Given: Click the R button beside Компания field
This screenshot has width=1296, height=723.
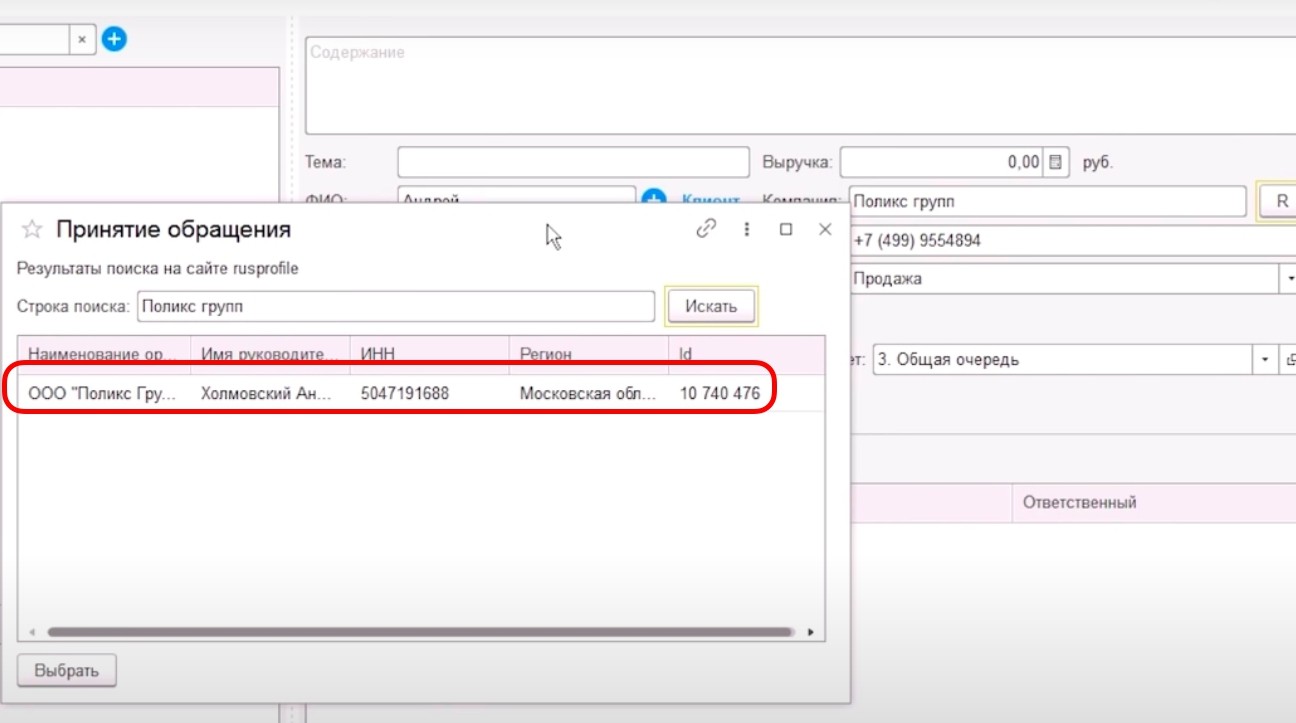Looking at the screenshot, I should tap(1281, 201).
